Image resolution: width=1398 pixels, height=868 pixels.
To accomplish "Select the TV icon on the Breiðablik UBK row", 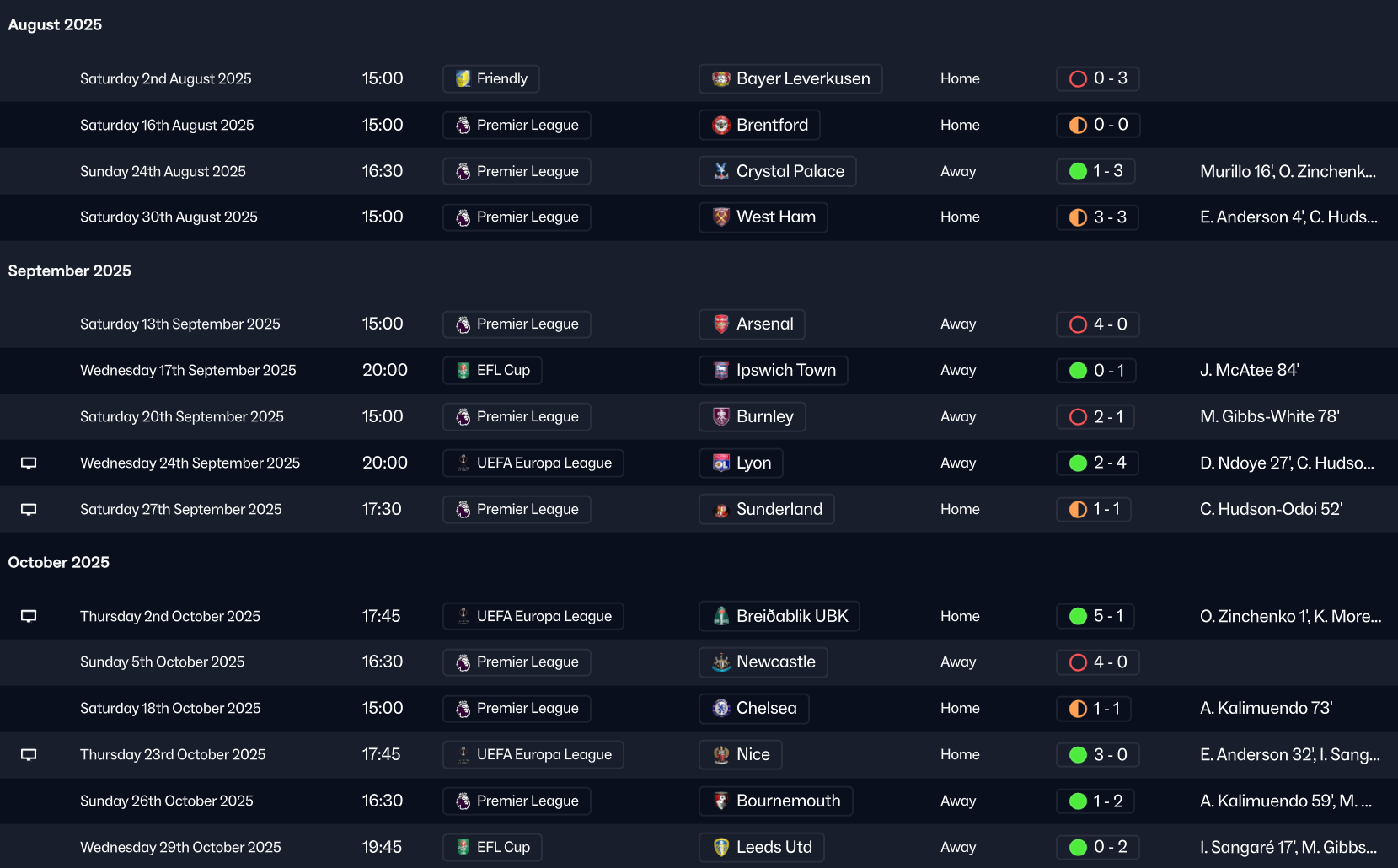I will click(29, 616).
